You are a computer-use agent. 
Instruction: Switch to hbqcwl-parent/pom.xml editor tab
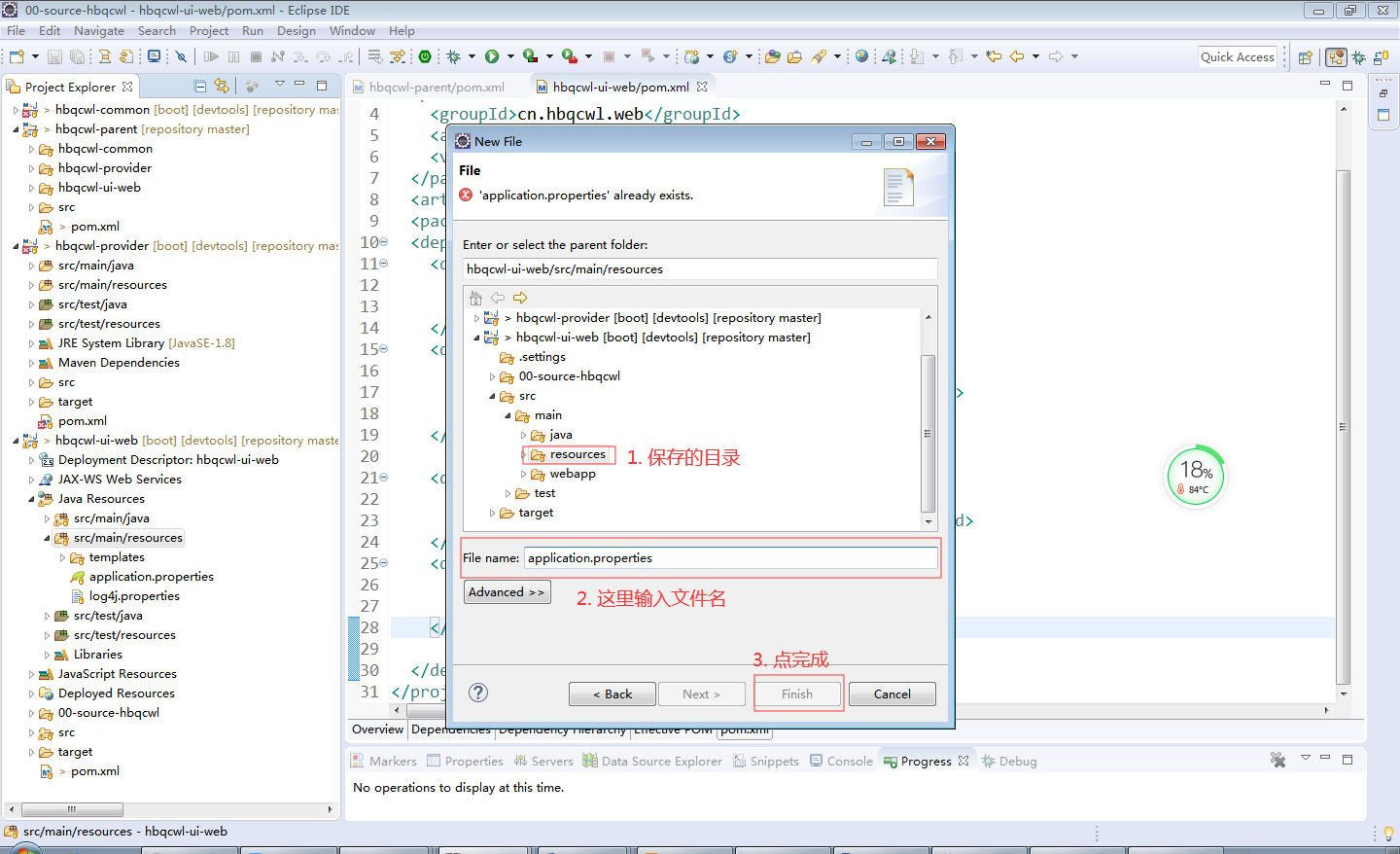pos(428,87)
